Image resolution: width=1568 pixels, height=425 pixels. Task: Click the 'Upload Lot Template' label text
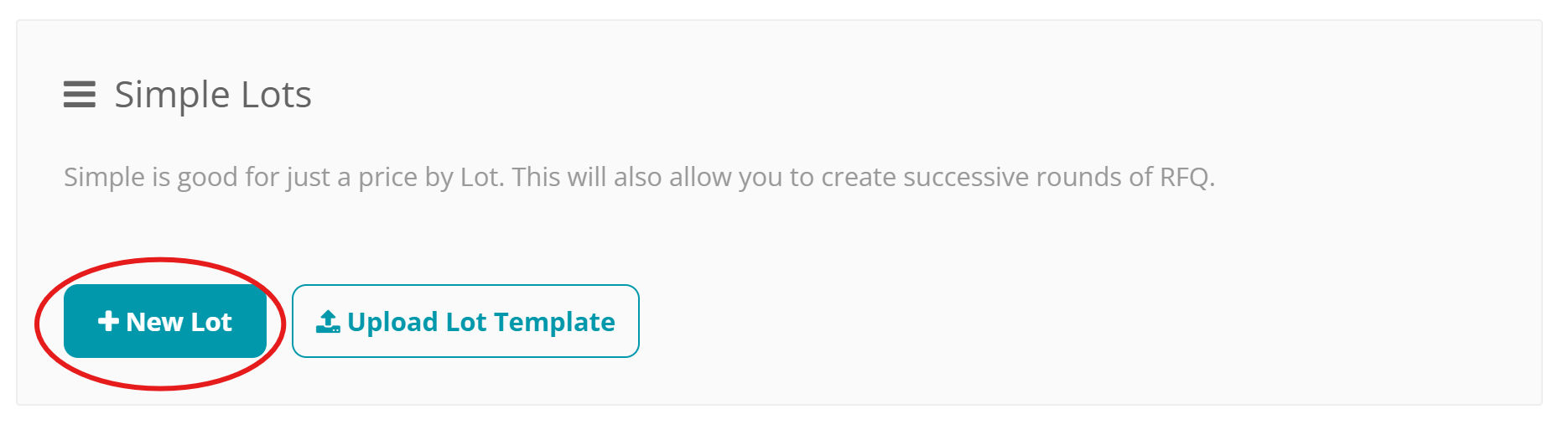pyautogui.click(x=481, y=322)
